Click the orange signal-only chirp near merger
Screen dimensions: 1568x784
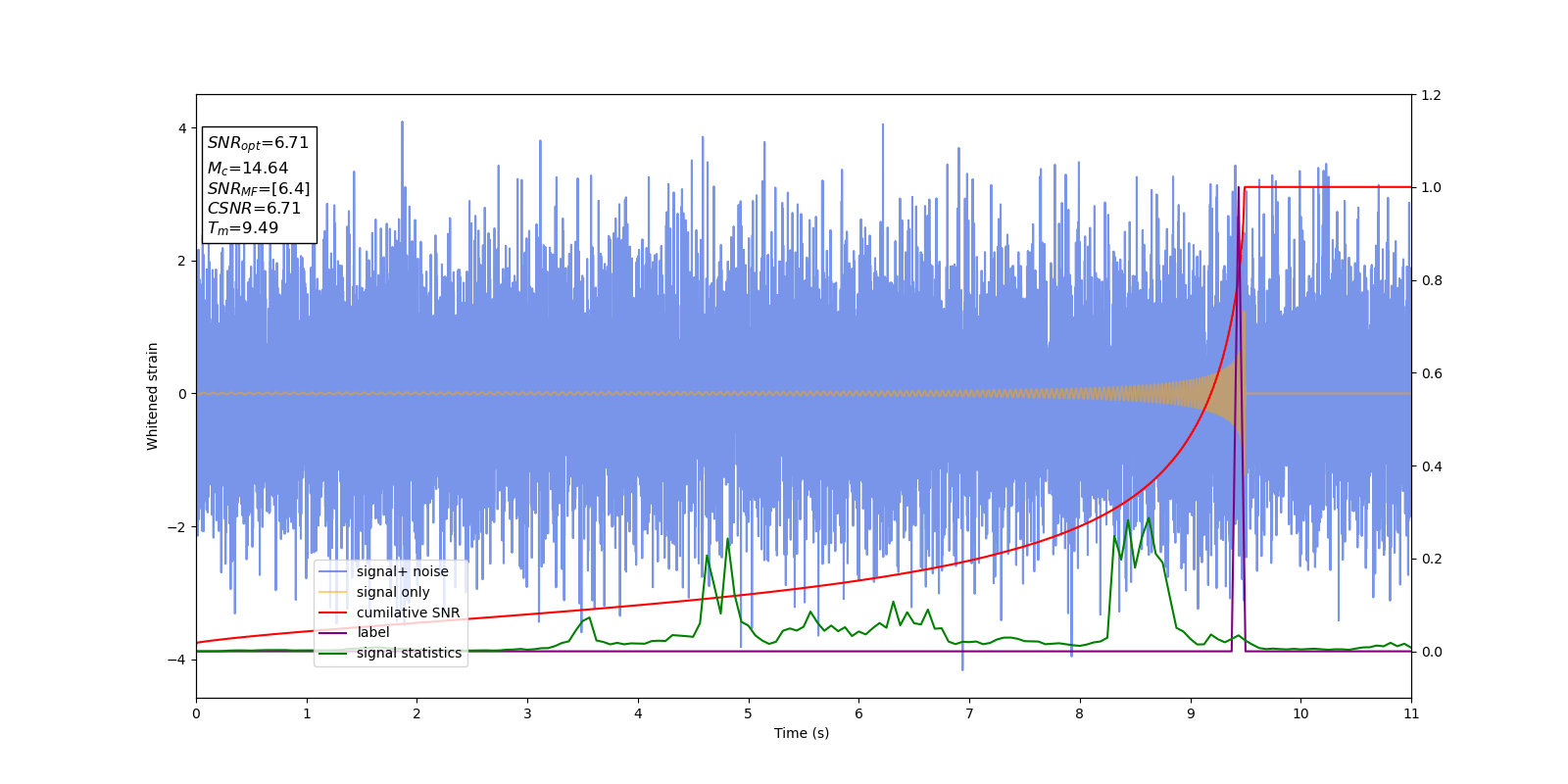tap(1230, 393)
